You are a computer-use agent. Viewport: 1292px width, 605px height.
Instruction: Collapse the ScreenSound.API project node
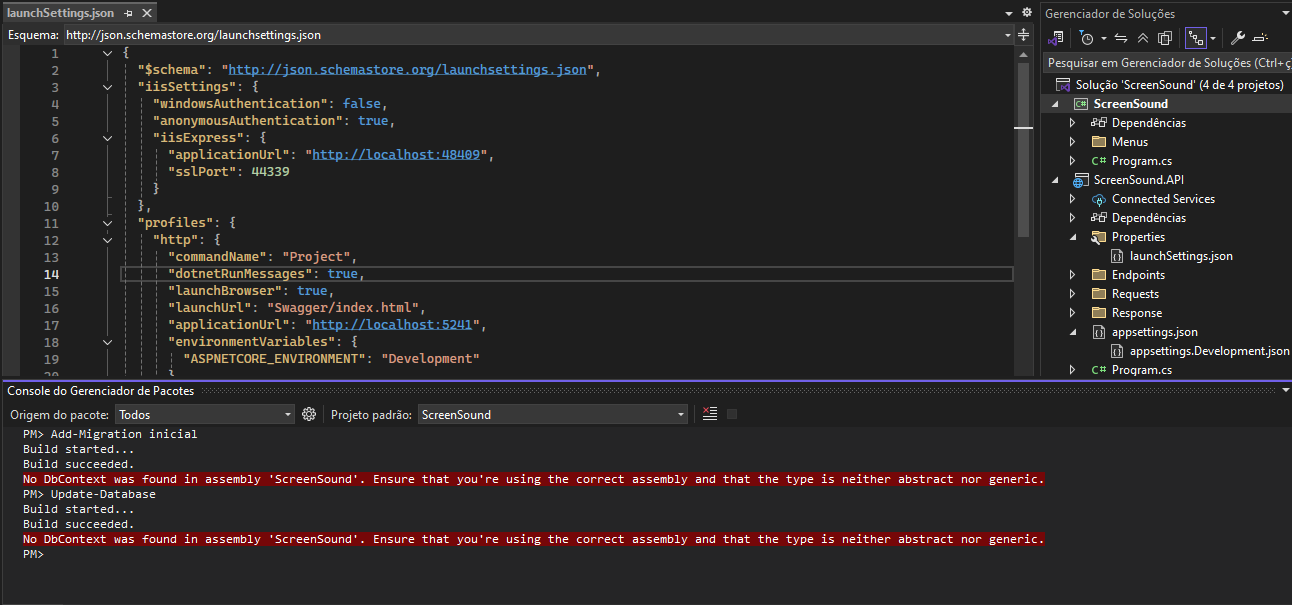1054,180
